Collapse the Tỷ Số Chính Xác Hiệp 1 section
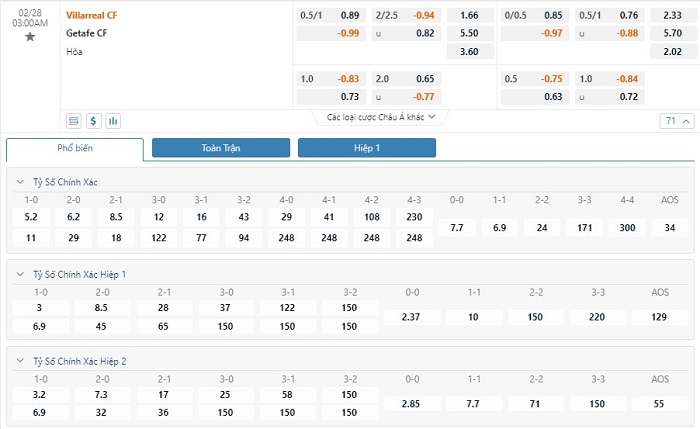The height and width of the screenshot is (429, 700). [x=22, y=274]
